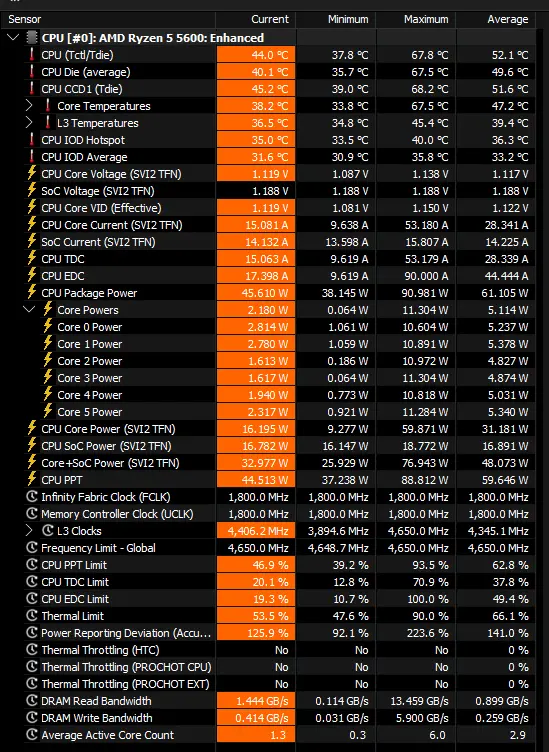The height and width of the screenshot is (752, 549).
Task: Click clock icon for DRAM Read Bandwidth
Action: (x=32, y=701)
